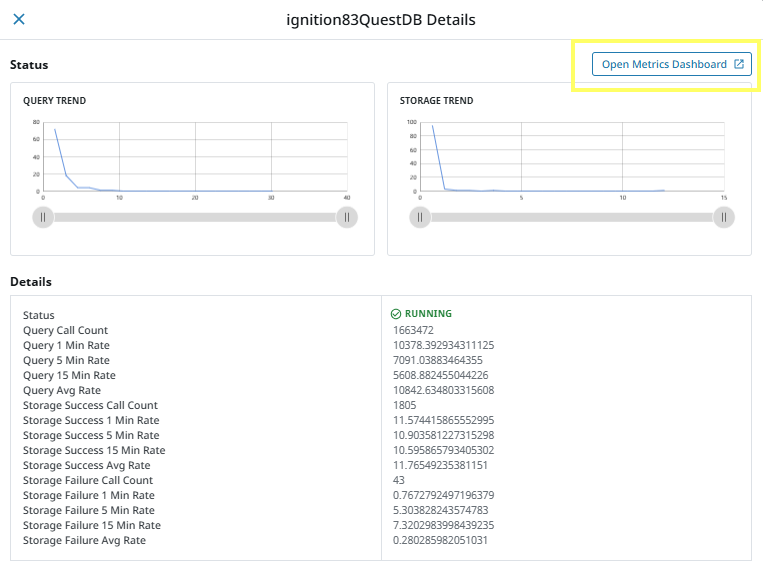Viewport: 763px width, 571px height.
Task: Select Storage Failure Avg Rate label
Action: point(84,541)
